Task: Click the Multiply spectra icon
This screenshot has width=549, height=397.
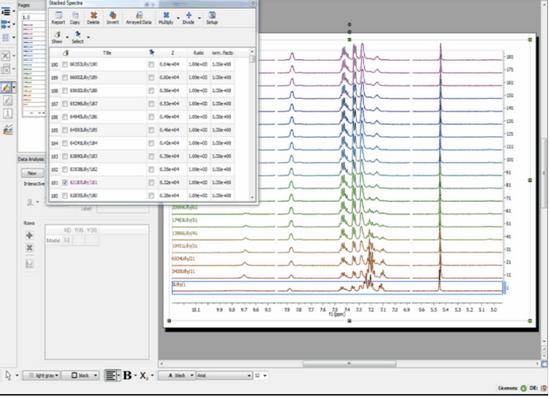Action: tap(166, 18)
